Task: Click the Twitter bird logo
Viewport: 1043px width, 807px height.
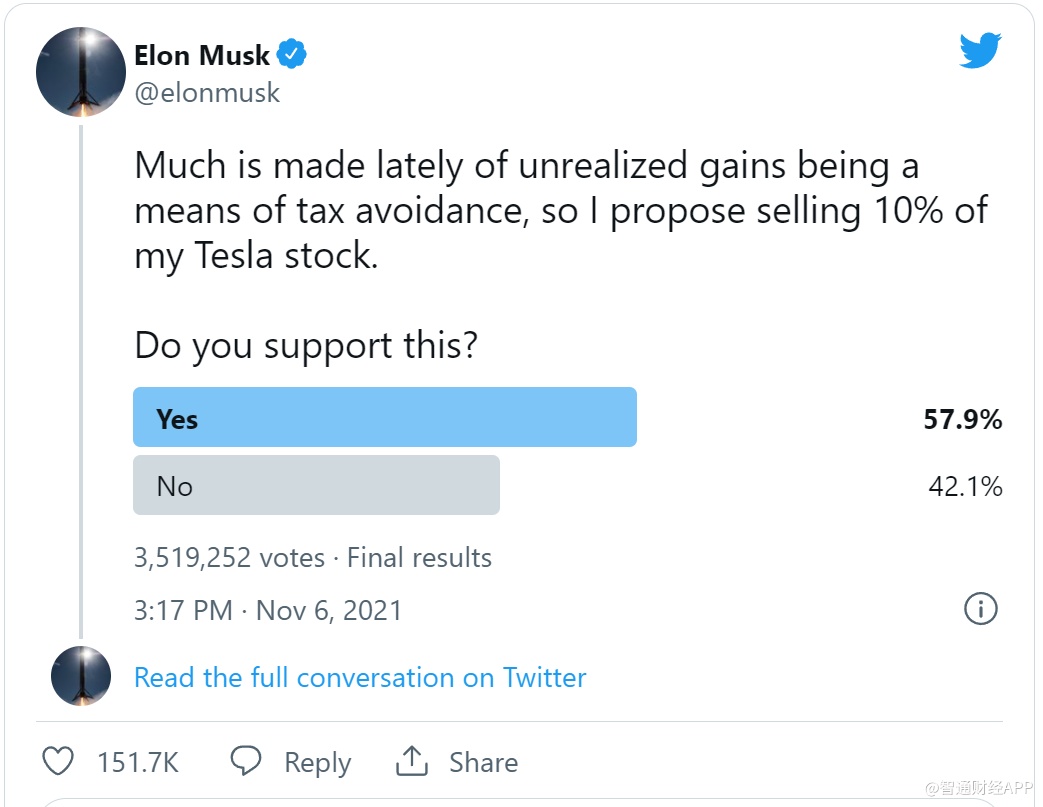Action: click(x=980, y=50)
